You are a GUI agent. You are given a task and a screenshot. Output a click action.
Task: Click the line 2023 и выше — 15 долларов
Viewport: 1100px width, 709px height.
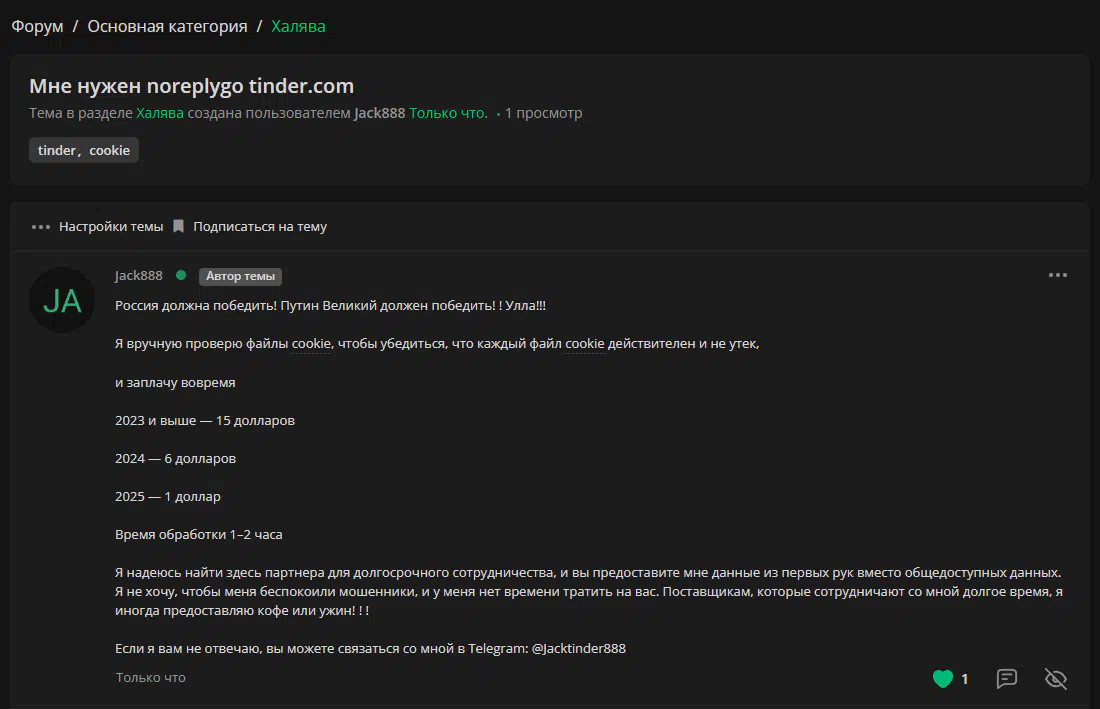(x=205, y=421)
